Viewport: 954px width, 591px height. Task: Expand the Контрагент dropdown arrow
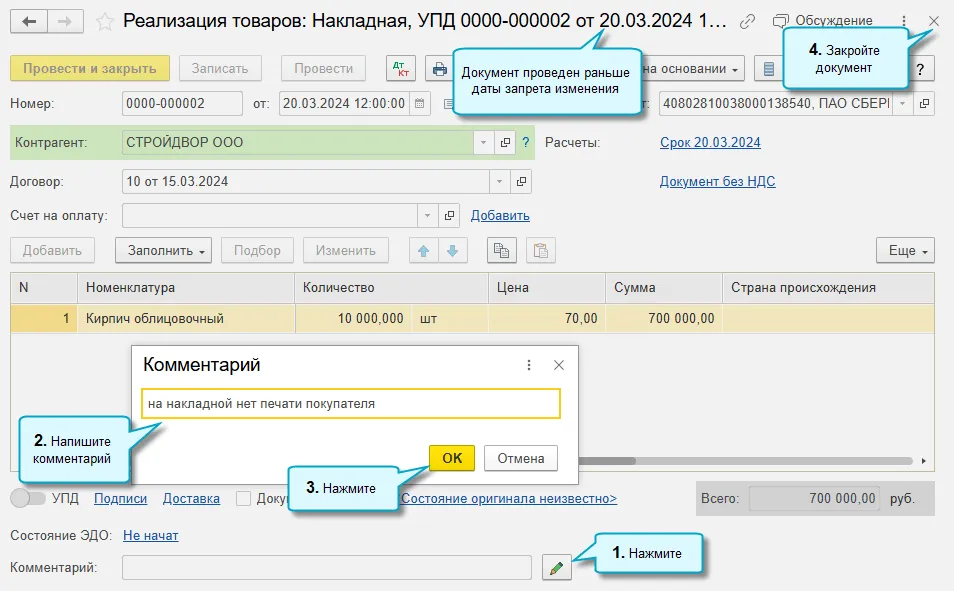click(x=483, y=142)
